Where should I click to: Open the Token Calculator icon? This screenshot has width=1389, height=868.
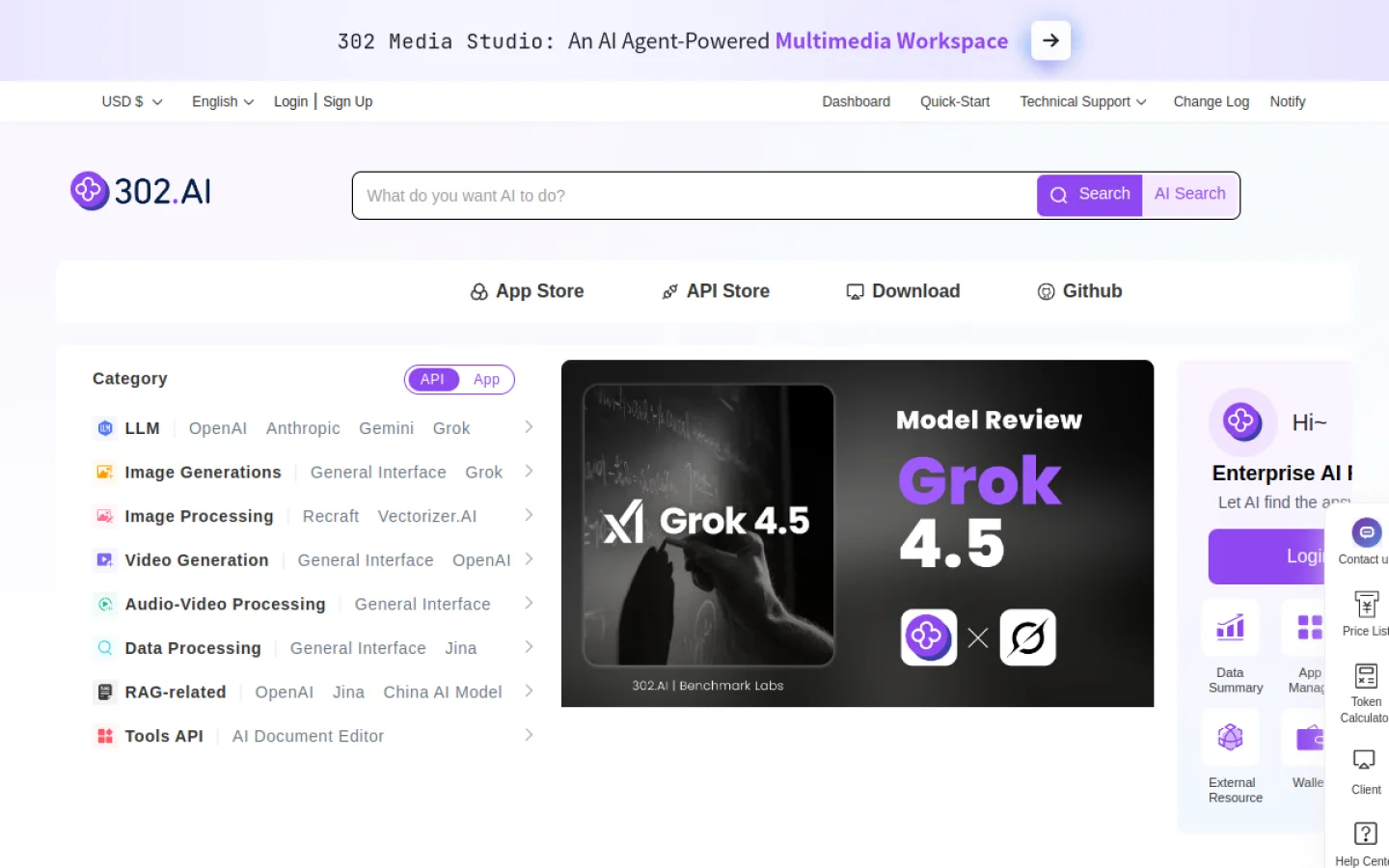click(x=1366, y=676)
